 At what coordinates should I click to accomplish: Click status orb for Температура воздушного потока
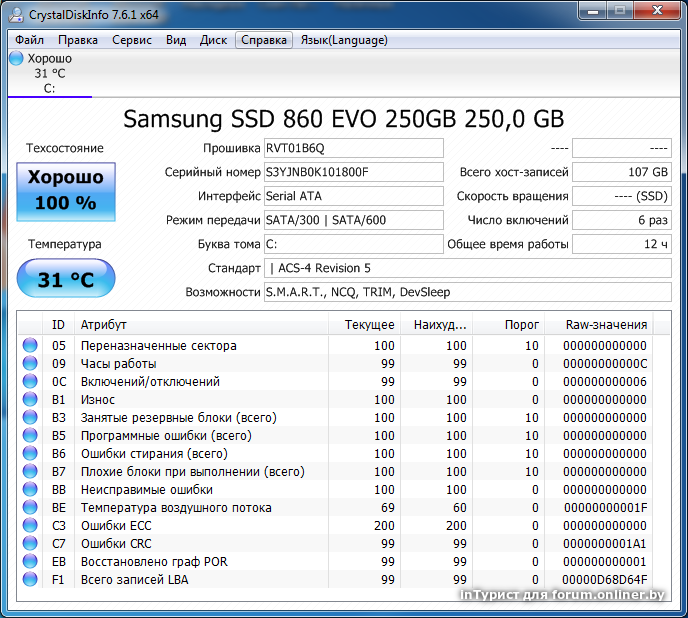coord(29,508)
